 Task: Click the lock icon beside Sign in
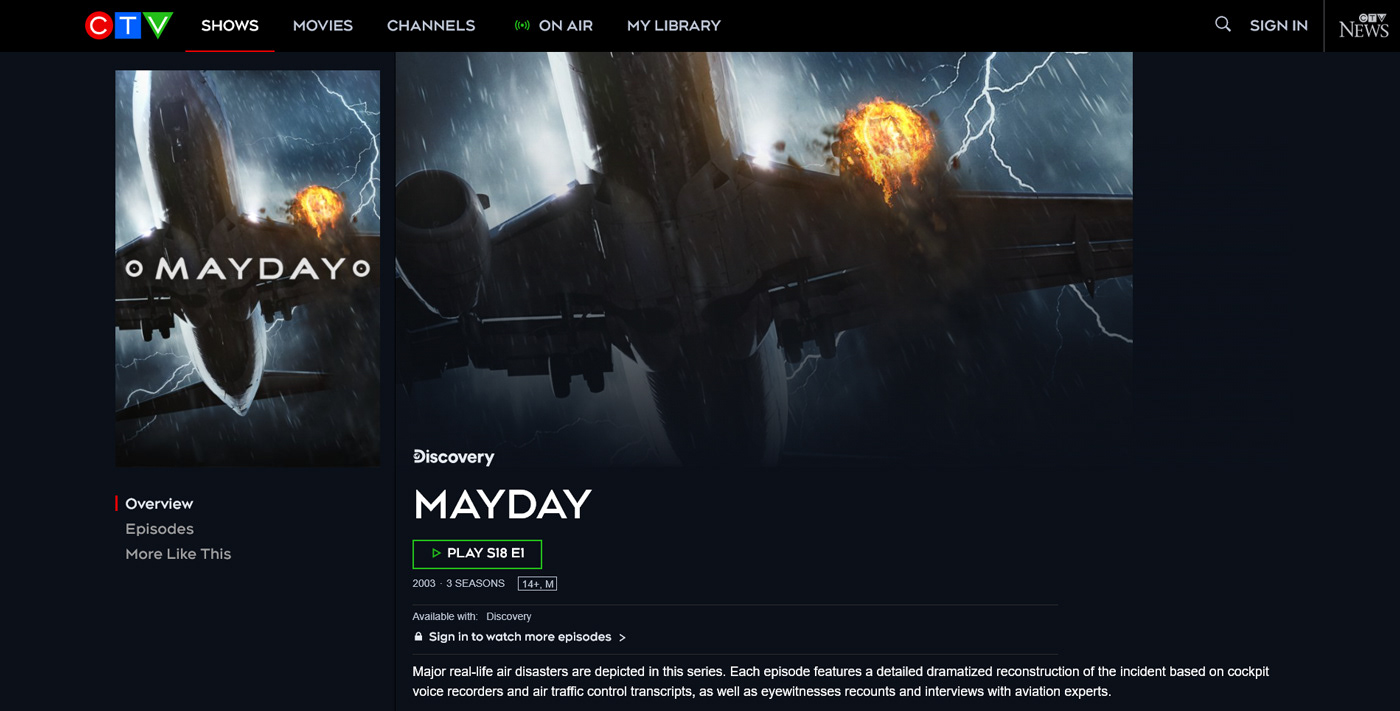click(418, 637)
